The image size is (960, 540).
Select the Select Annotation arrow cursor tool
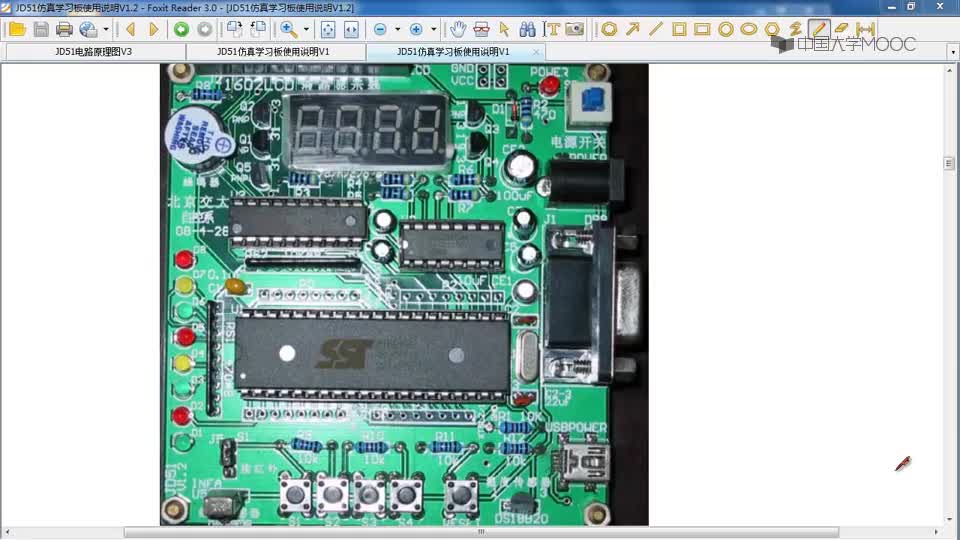coord(504,29)
